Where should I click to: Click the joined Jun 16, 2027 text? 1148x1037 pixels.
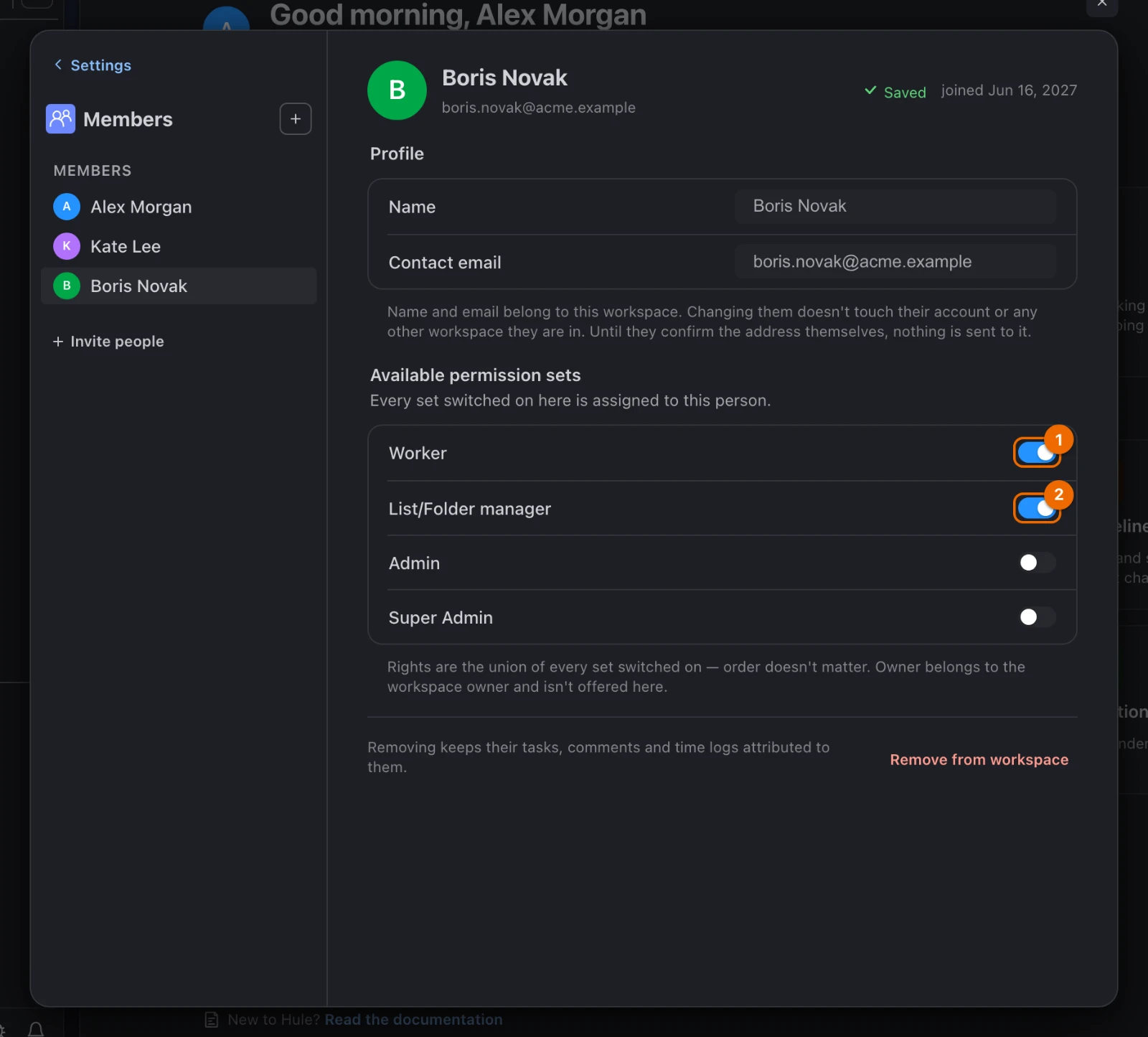coord(1009,90)
